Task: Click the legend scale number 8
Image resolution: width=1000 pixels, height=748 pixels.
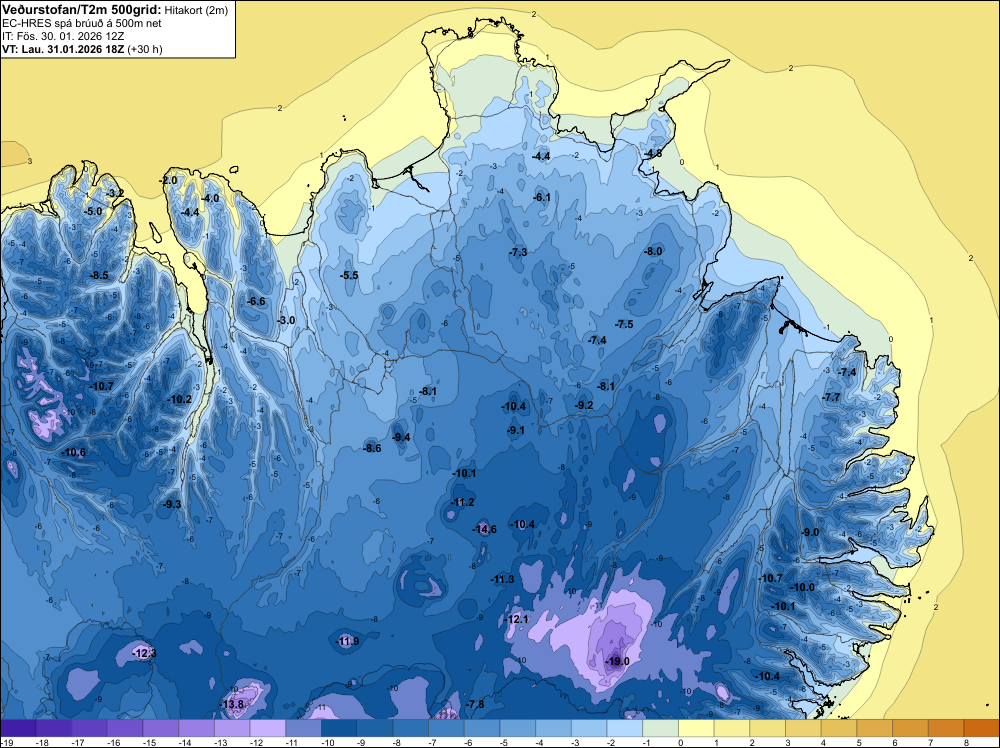Action: [966, 742]
